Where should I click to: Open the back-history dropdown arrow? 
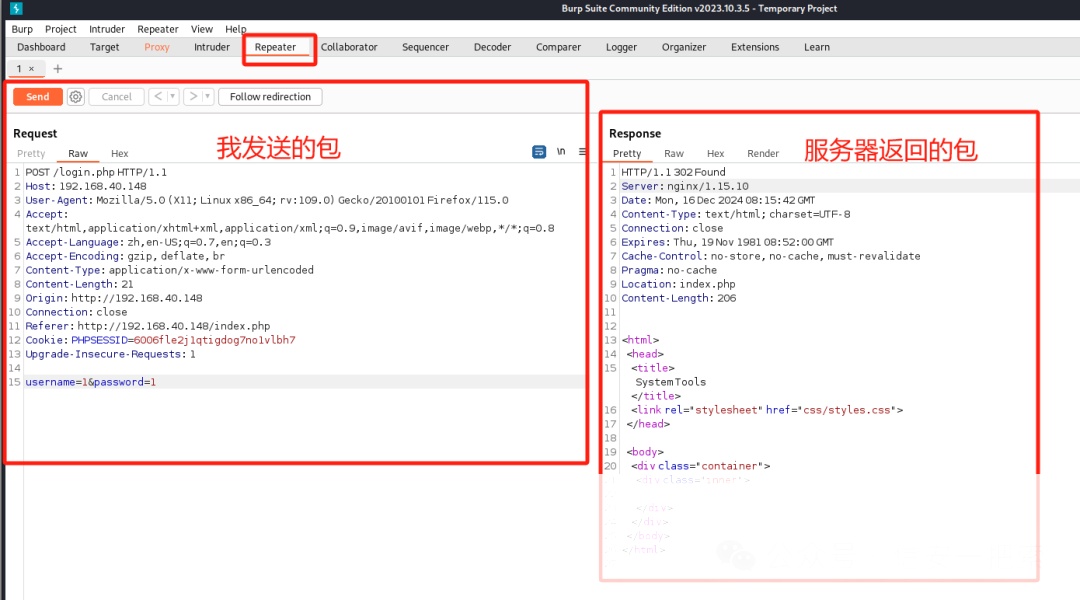pyautogui.click(x=172, y=96)
